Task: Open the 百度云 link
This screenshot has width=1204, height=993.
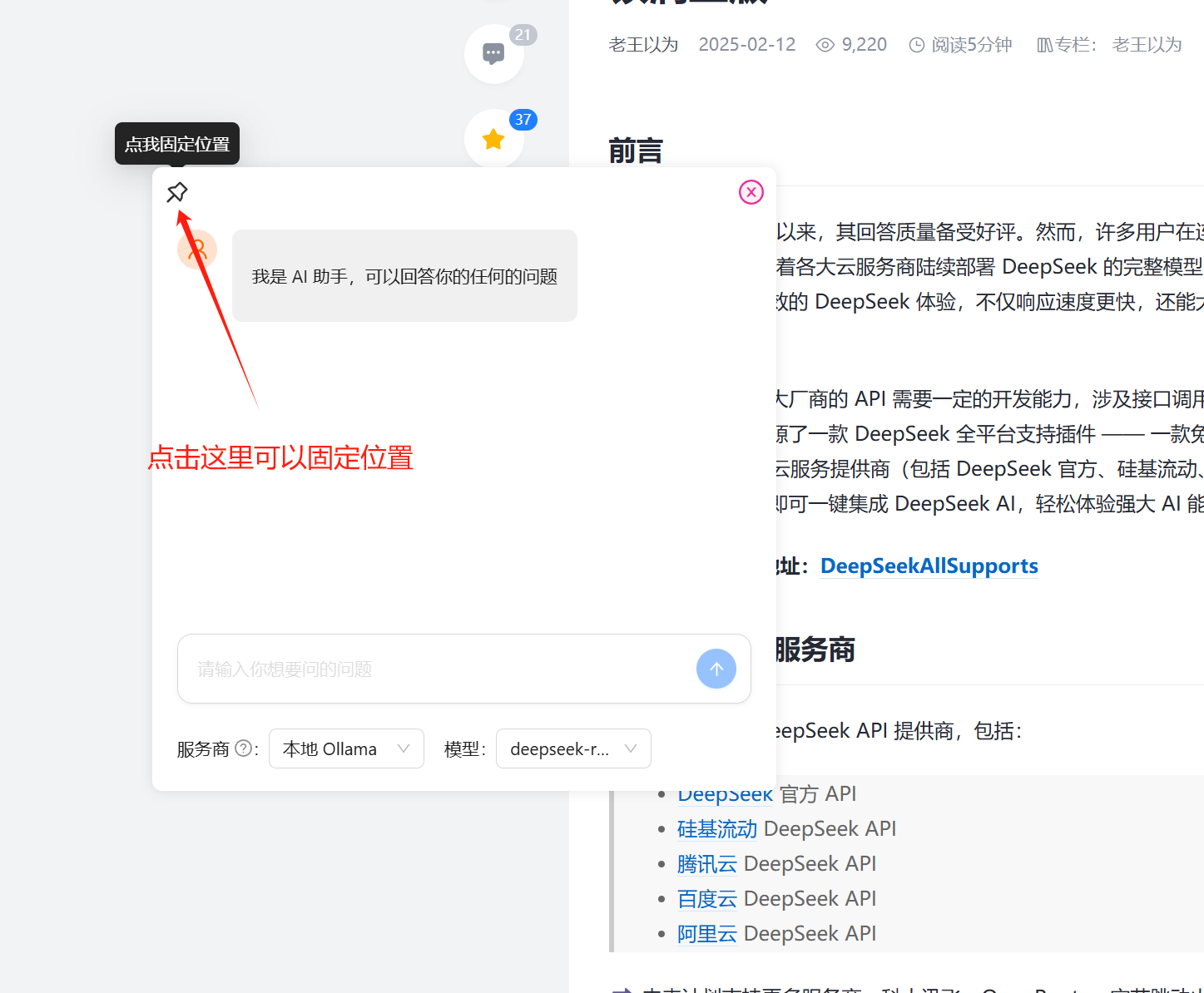Action: [707, 899]
